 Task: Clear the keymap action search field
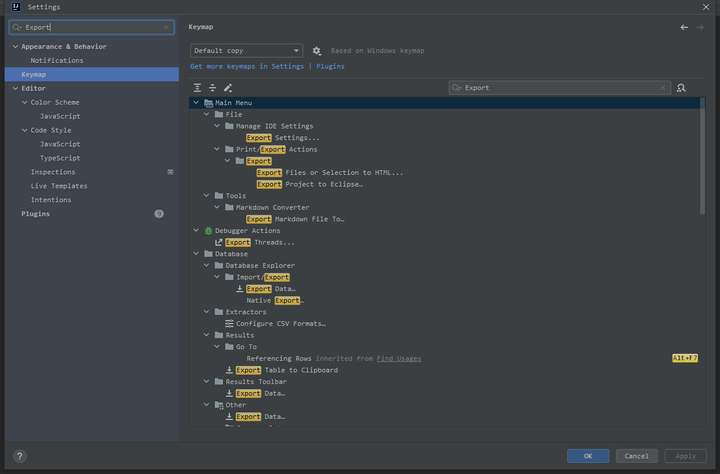[662, 88]
